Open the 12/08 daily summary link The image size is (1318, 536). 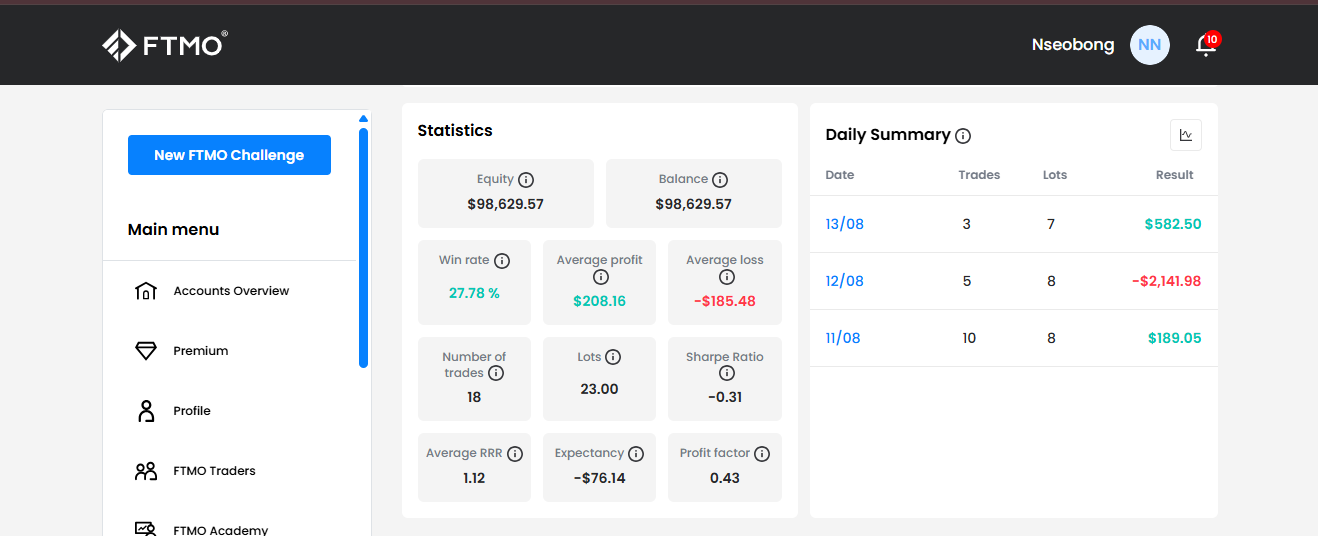click(x=844, y=281)
